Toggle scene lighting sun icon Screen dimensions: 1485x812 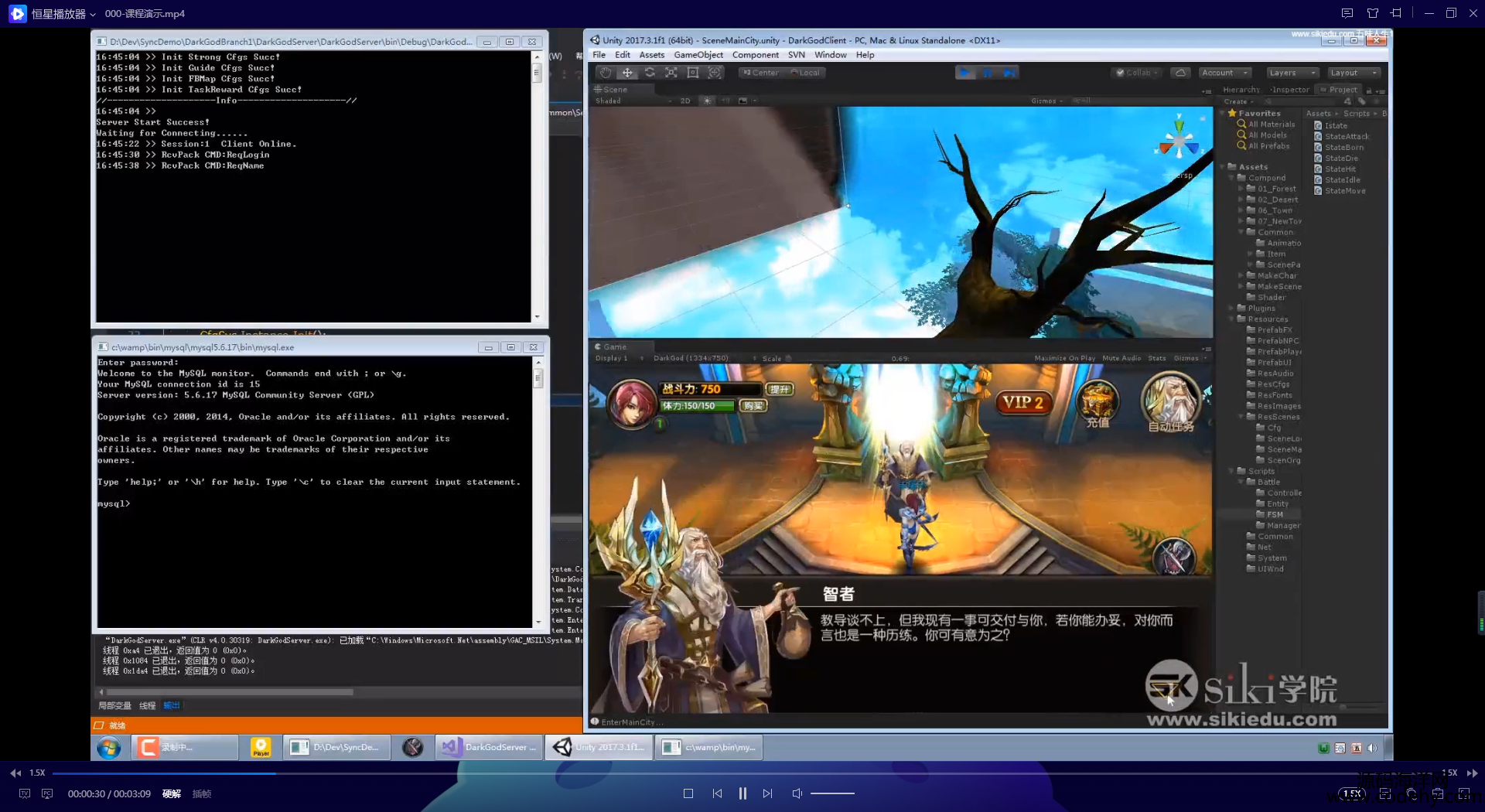(707, 101)
